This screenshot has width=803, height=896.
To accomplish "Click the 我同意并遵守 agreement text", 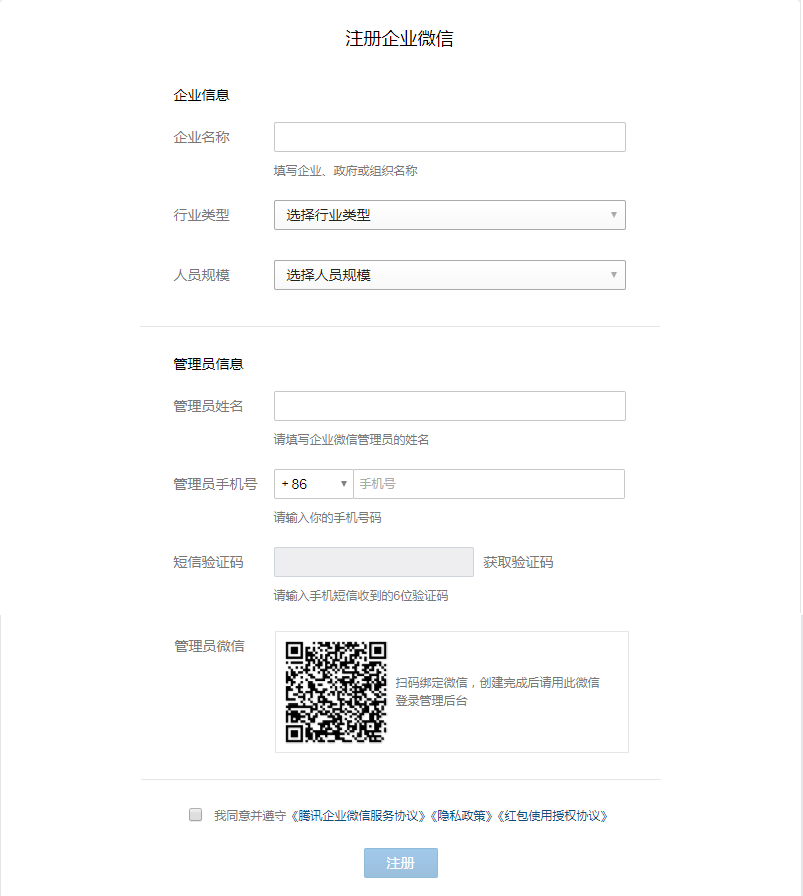I will click(x=250, y=815).
